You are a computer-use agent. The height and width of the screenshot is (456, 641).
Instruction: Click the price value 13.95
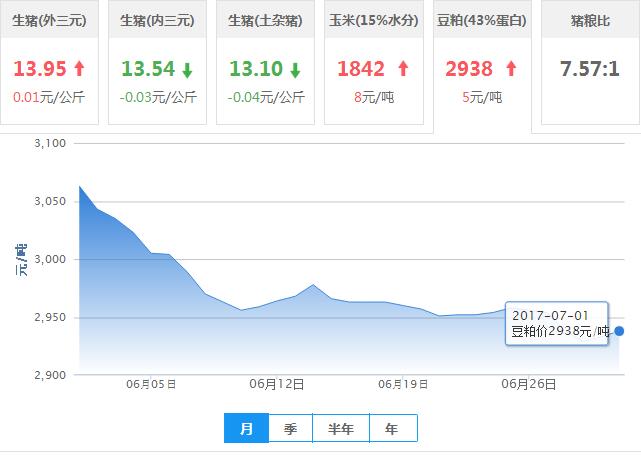40,68
